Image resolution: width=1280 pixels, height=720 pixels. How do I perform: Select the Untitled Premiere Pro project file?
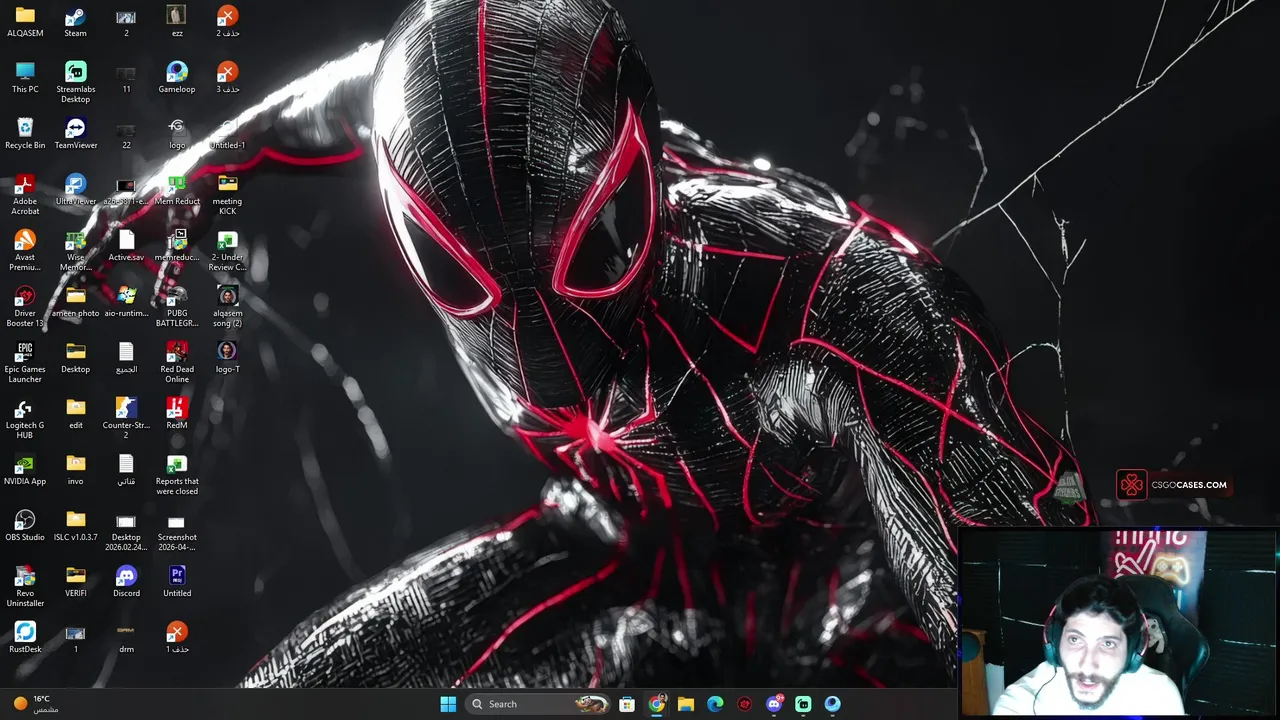click(x=177, y=581)
